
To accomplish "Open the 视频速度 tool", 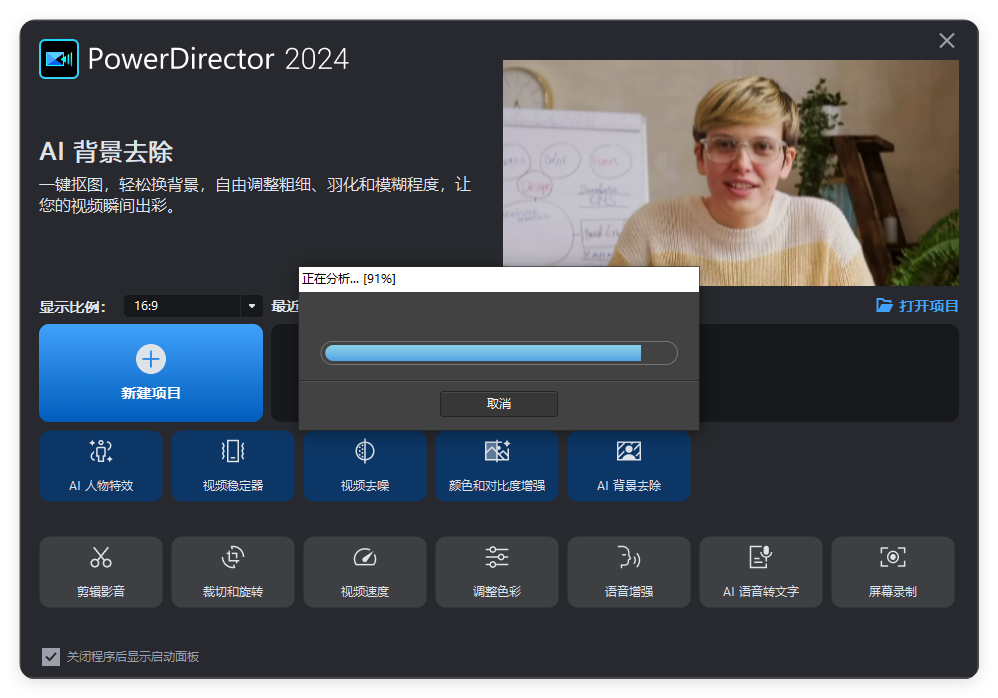I will (x=364, y=572).
